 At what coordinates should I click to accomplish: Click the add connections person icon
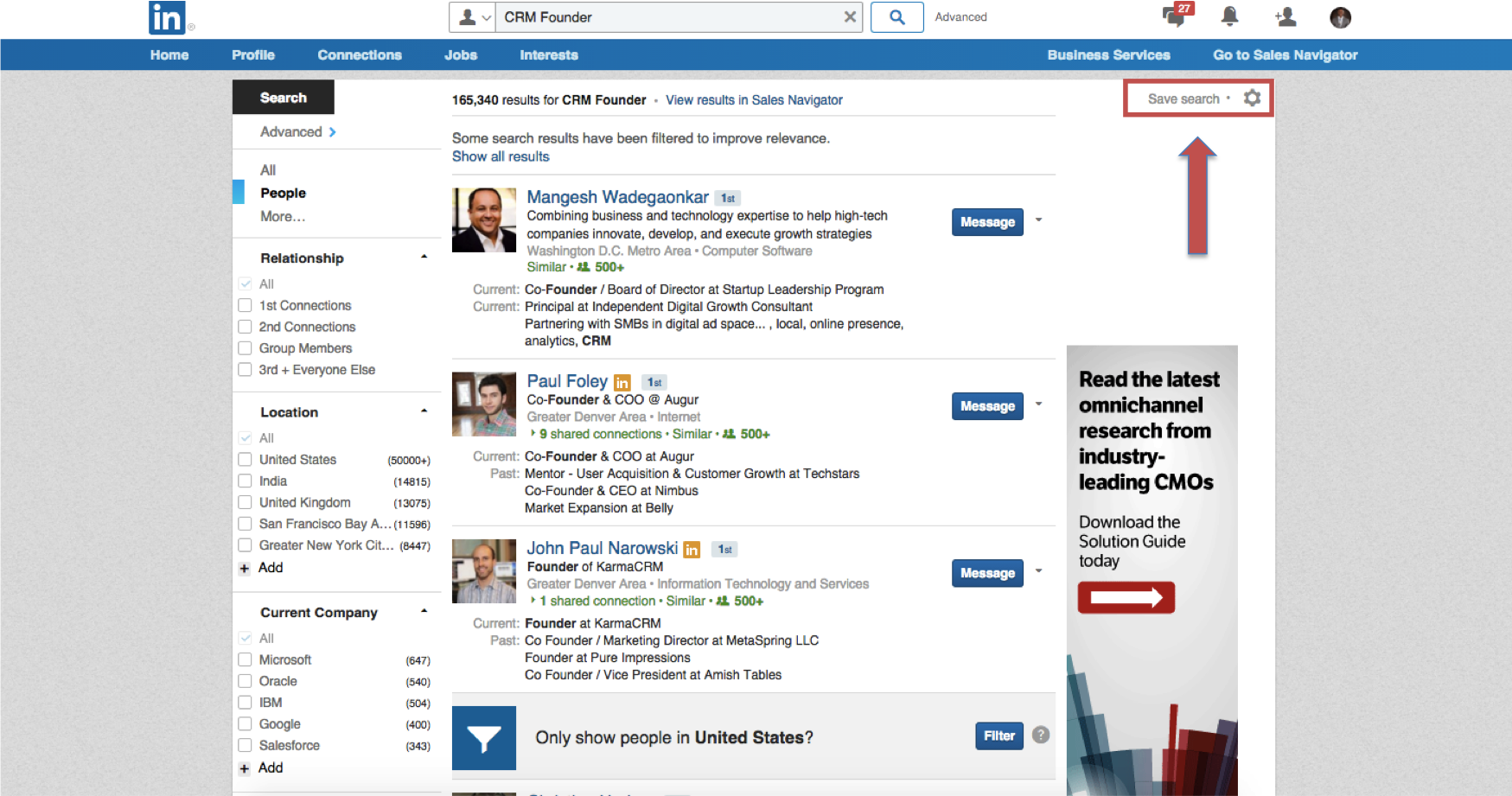1285,16
